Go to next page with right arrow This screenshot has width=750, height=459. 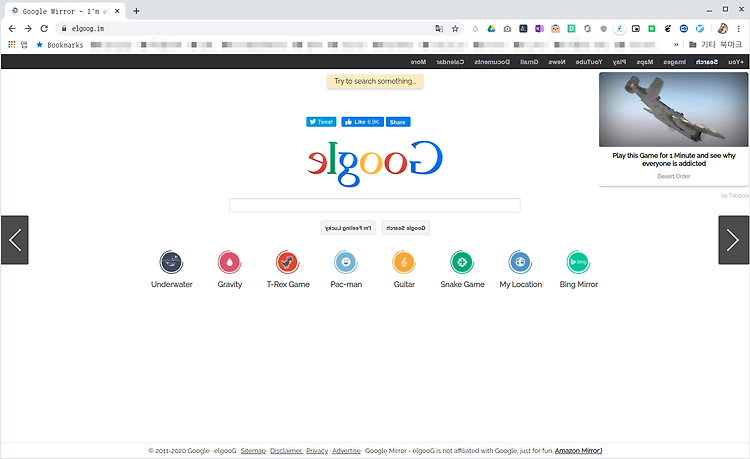733,240
